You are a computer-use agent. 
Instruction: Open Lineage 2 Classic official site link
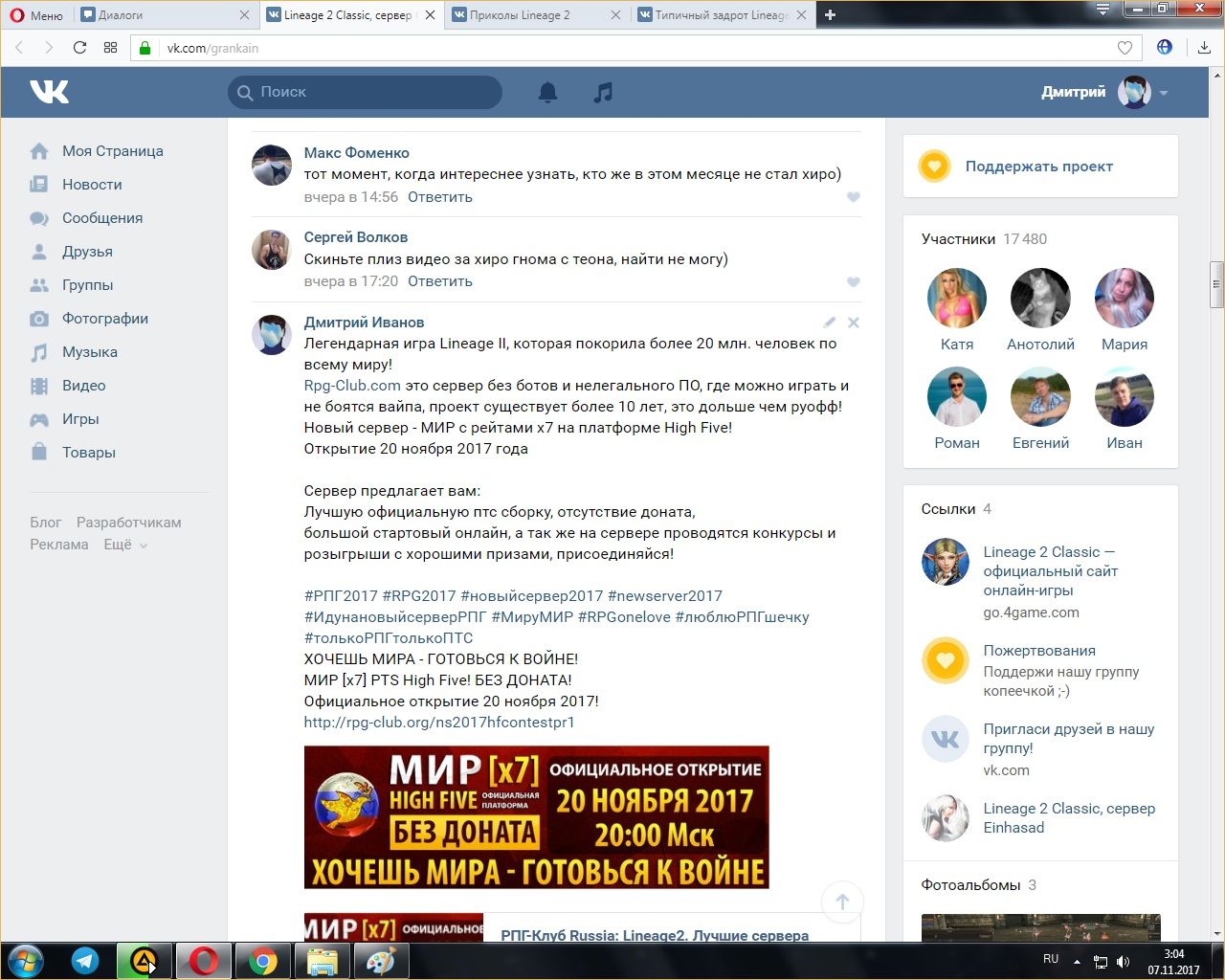pos(1051,571)
